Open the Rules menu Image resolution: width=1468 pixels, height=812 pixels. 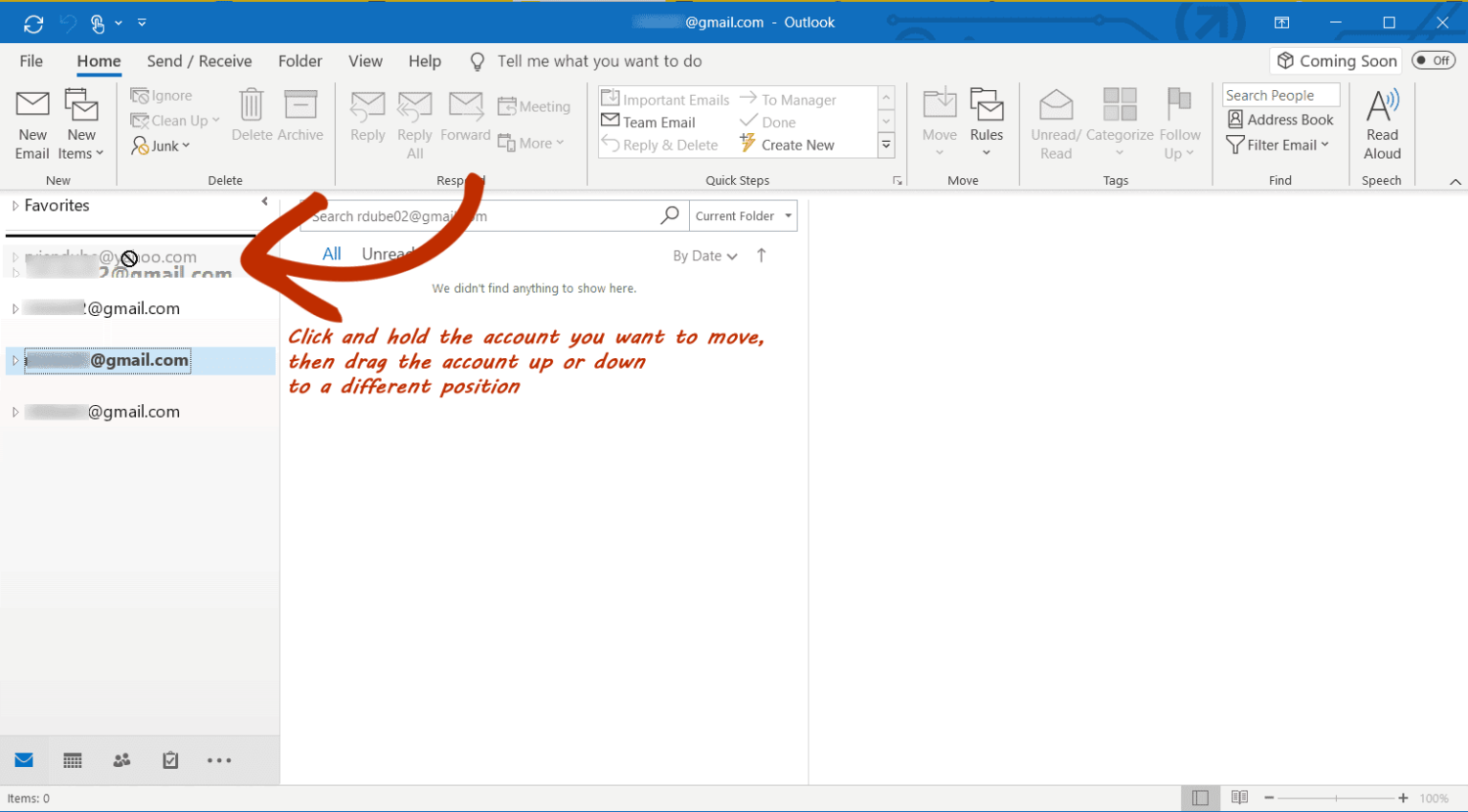point(986,121)
